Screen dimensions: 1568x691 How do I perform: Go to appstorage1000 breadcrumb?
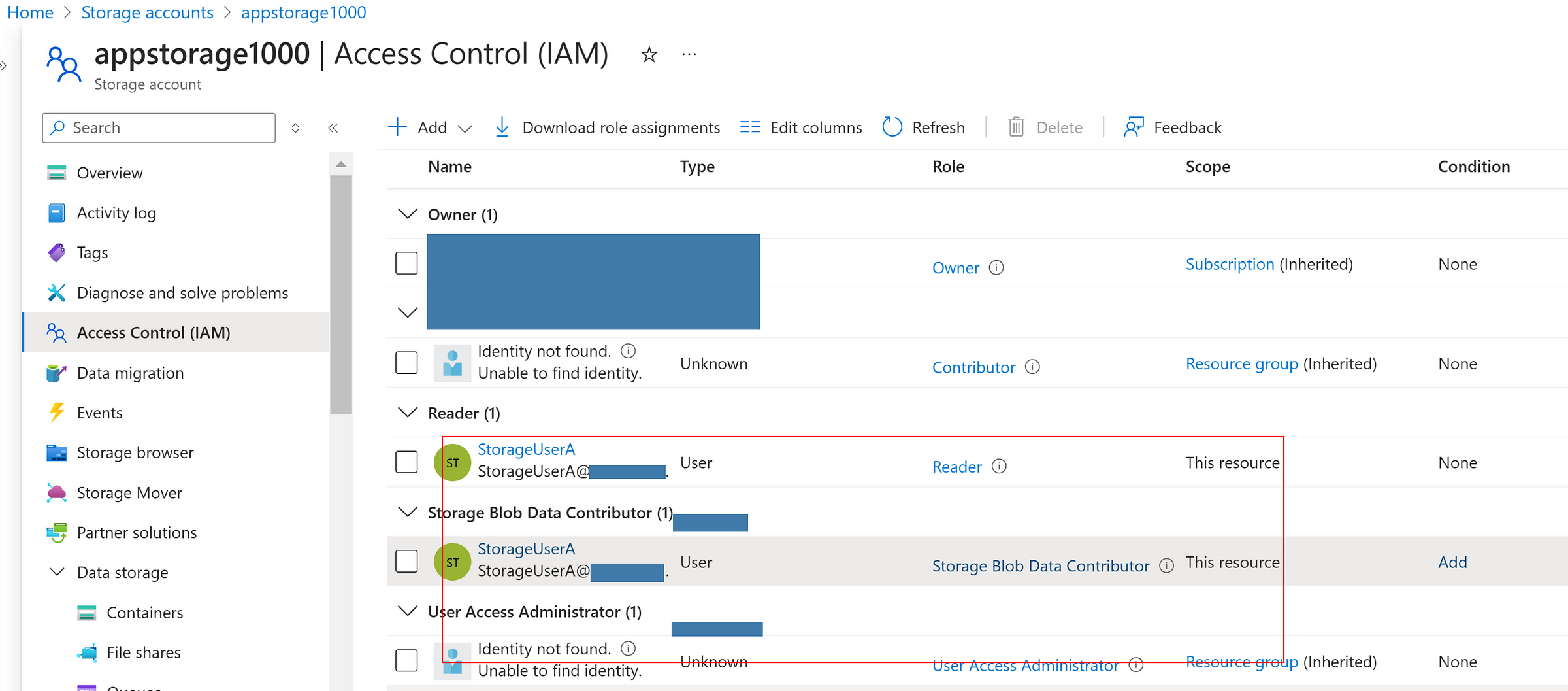coord(303,12)
